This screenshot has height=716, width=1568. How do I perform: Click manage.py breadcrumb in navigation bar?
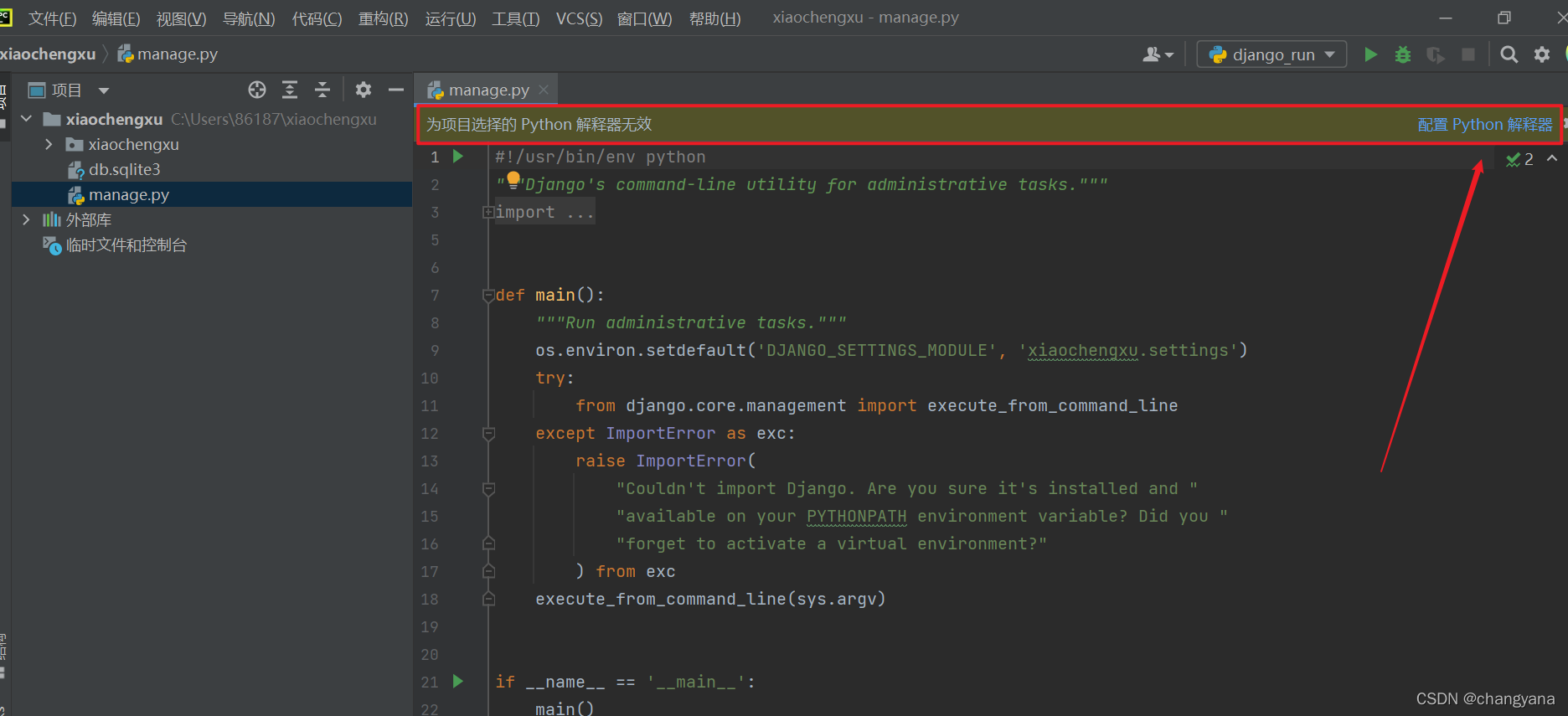pos(168,54)
